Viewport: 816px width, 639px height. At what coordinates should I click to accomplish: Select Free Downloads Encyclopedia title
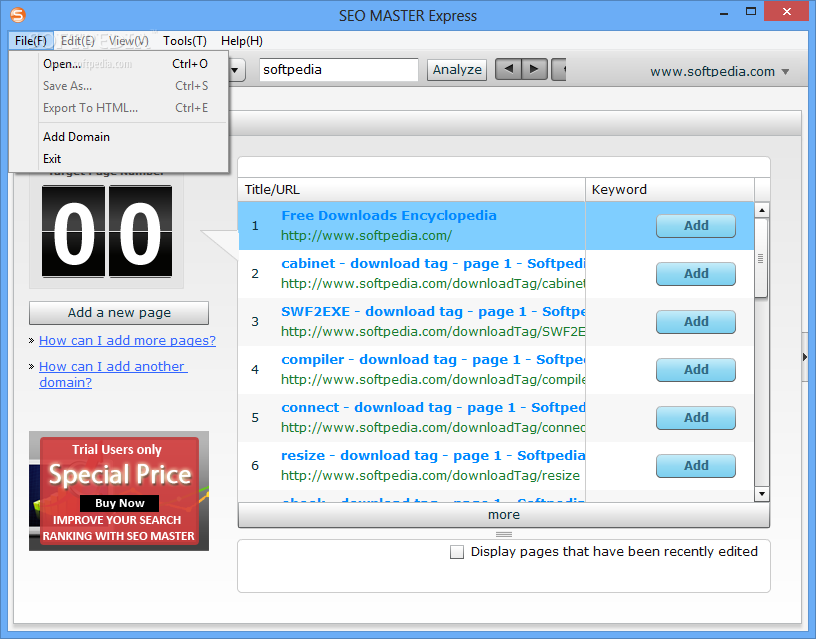coord(389,215)
